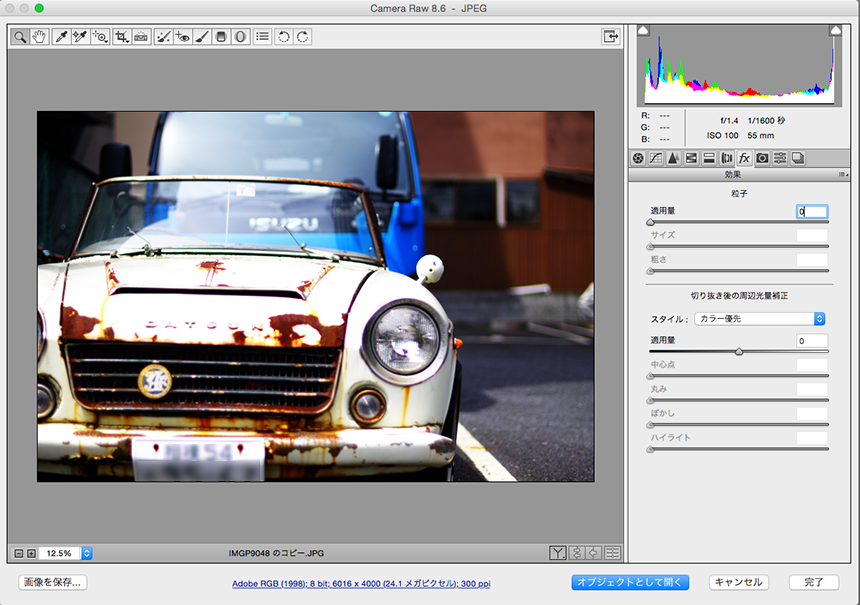Rotate image 90° counterclockwise
This screenshot has height=605, width=860.
284,37
